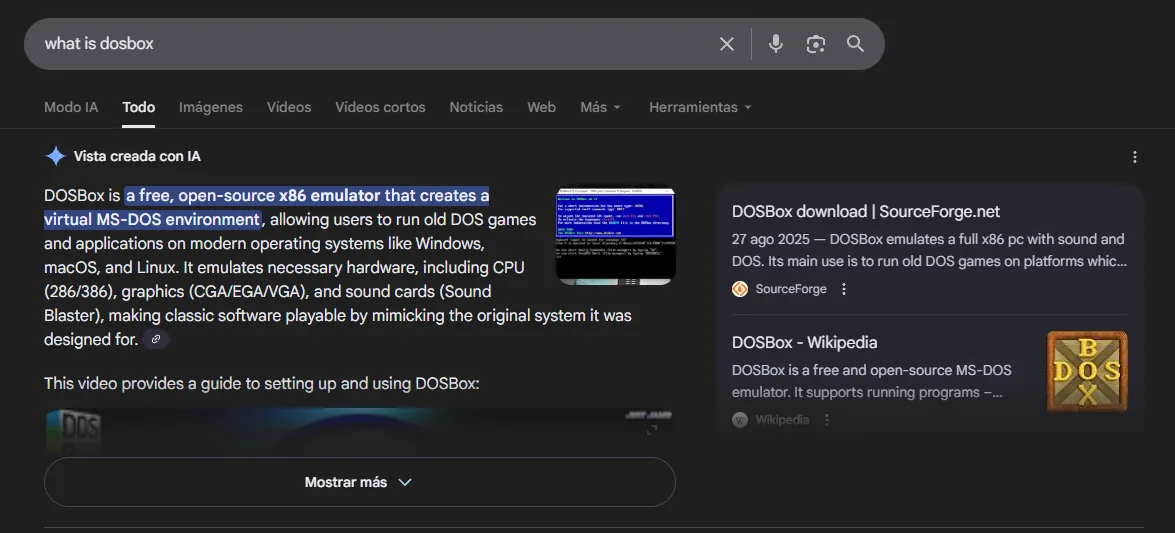Click highlighted text 'a free, open-source x86 emulator'
Screen dimensions: 1175x533
253,196
